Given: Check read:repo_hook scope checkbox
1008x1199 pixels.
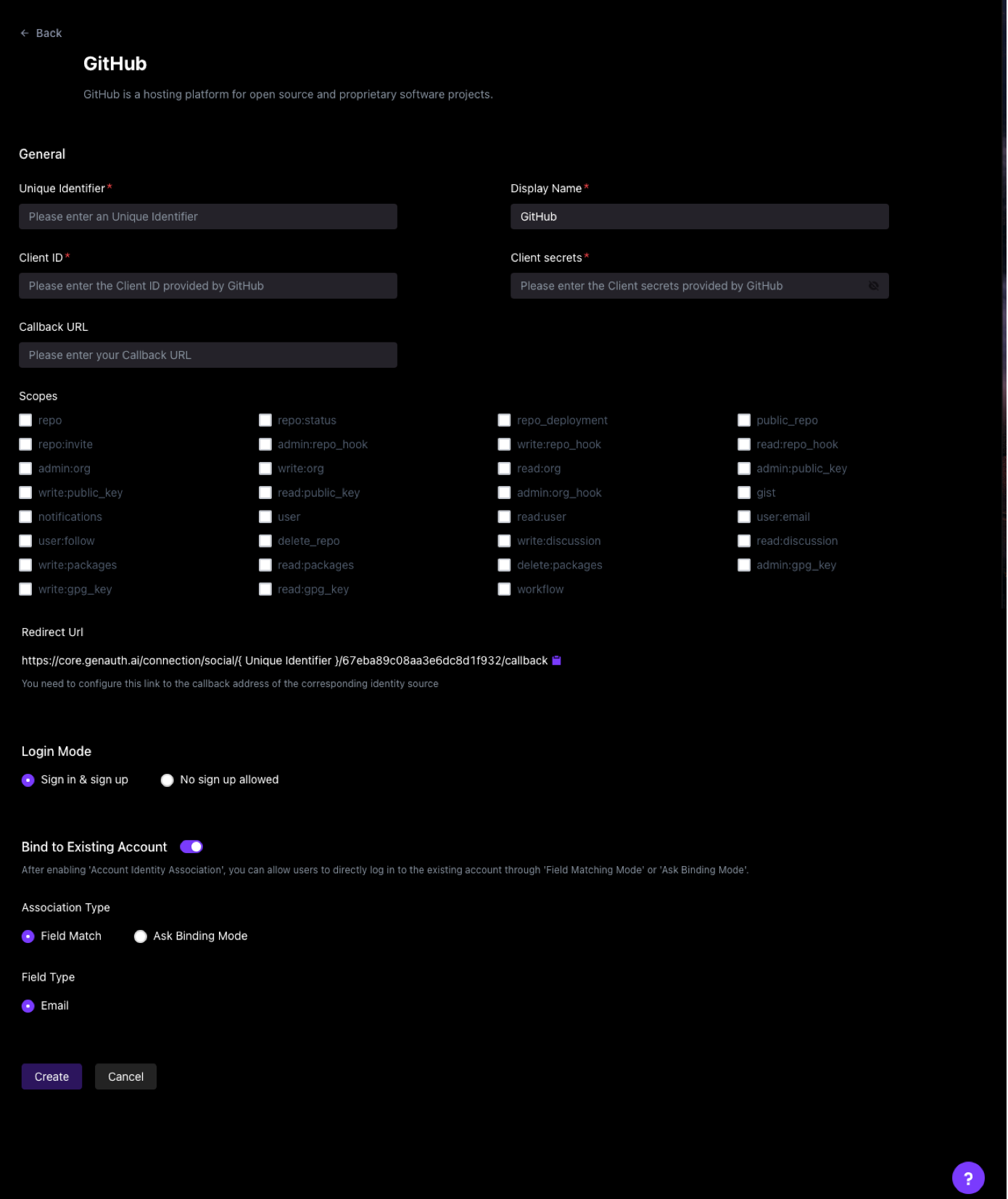Looking at the screenshot, I should (x=744, y=445).
